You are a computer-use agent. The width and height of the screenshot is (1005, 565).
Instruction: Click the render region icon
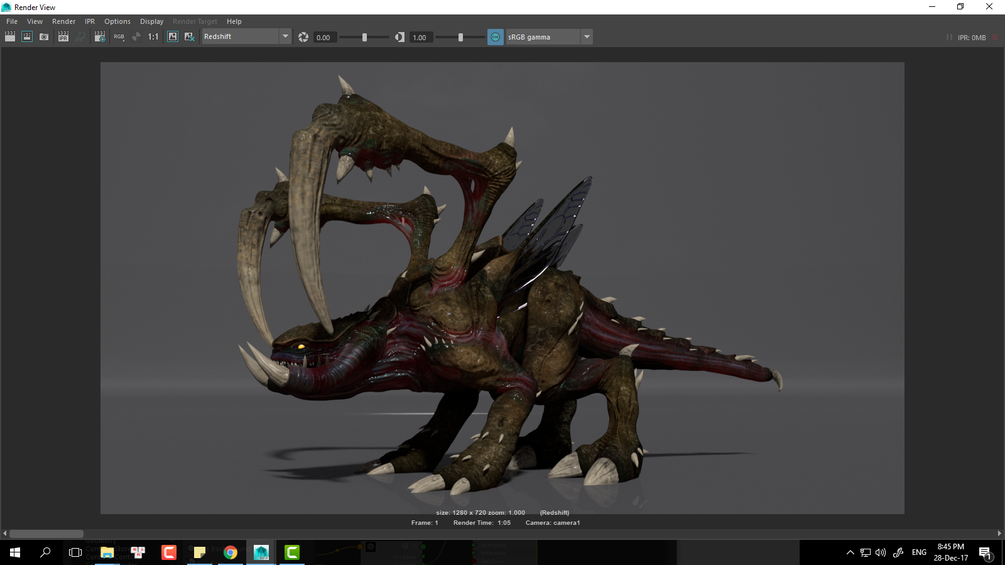27,37
